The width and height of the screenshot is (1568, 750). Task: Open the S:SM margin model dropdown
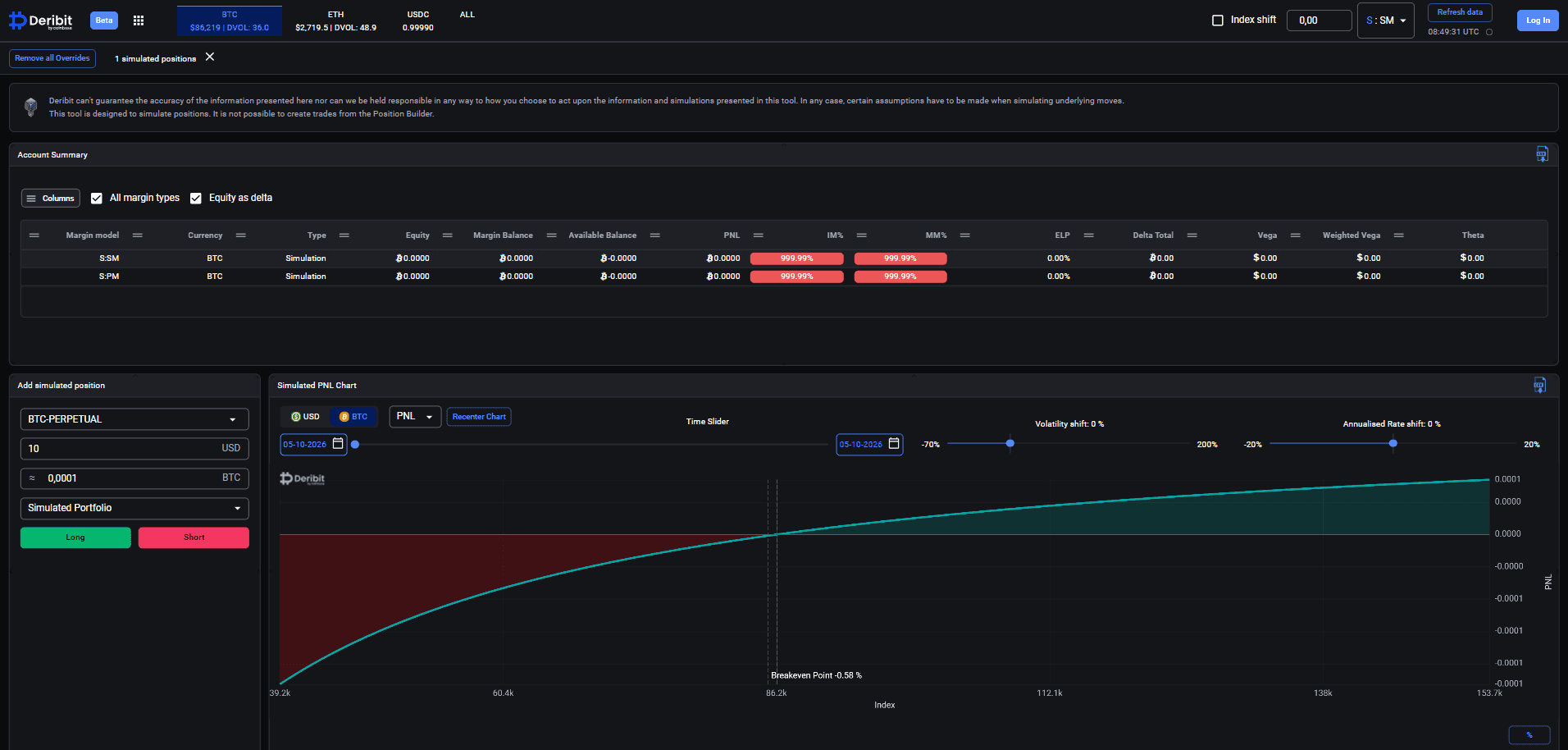point(1386,21)
